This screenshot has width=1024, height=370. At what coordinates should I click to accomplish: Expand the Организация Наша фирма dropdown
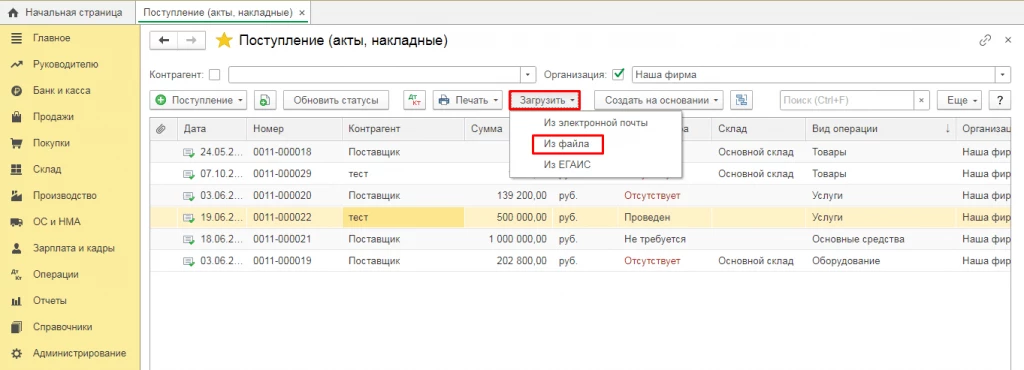pyautogui.click(x=1003, y=74)
